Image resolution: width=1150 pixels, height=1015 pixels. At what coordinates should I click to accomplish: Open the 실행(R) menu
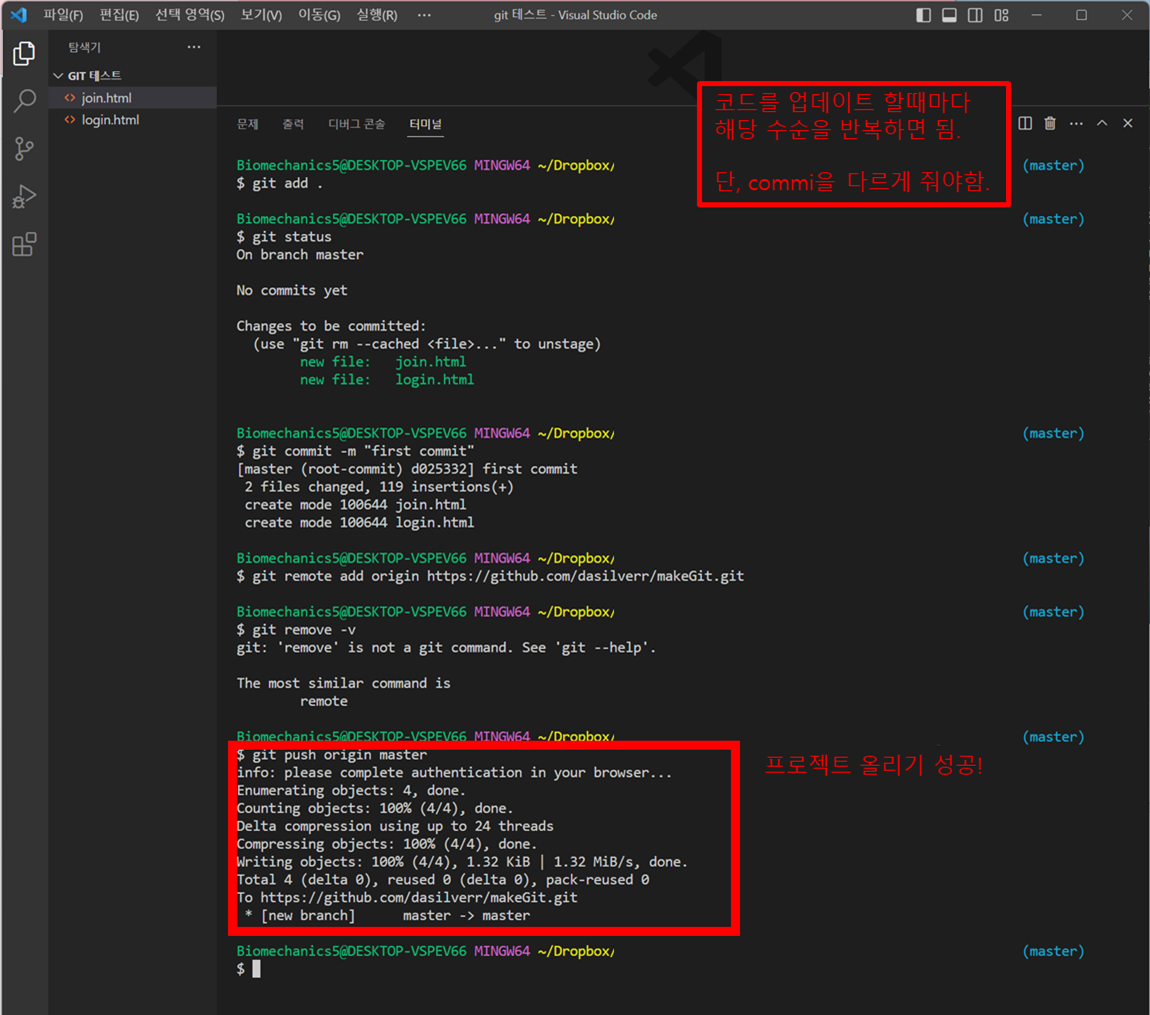tap(377, 15)
